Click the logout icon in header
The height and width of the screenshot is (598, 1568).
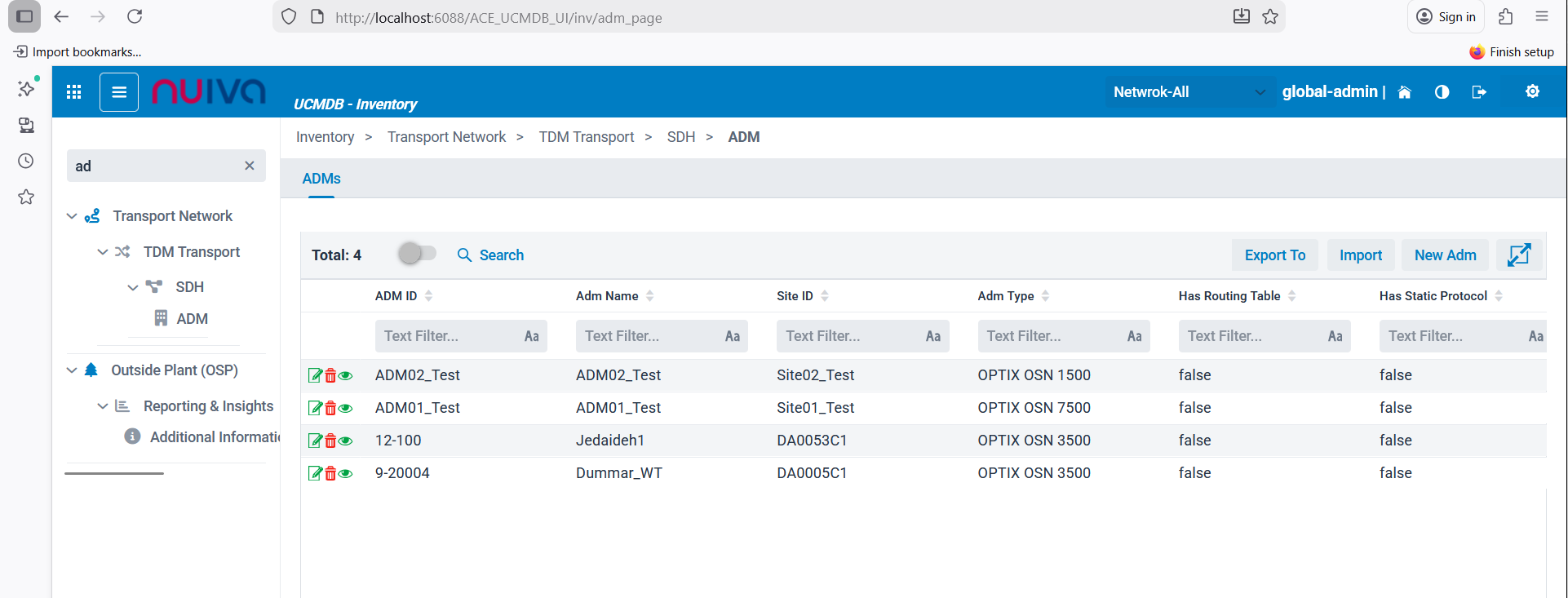point(1479,92)
